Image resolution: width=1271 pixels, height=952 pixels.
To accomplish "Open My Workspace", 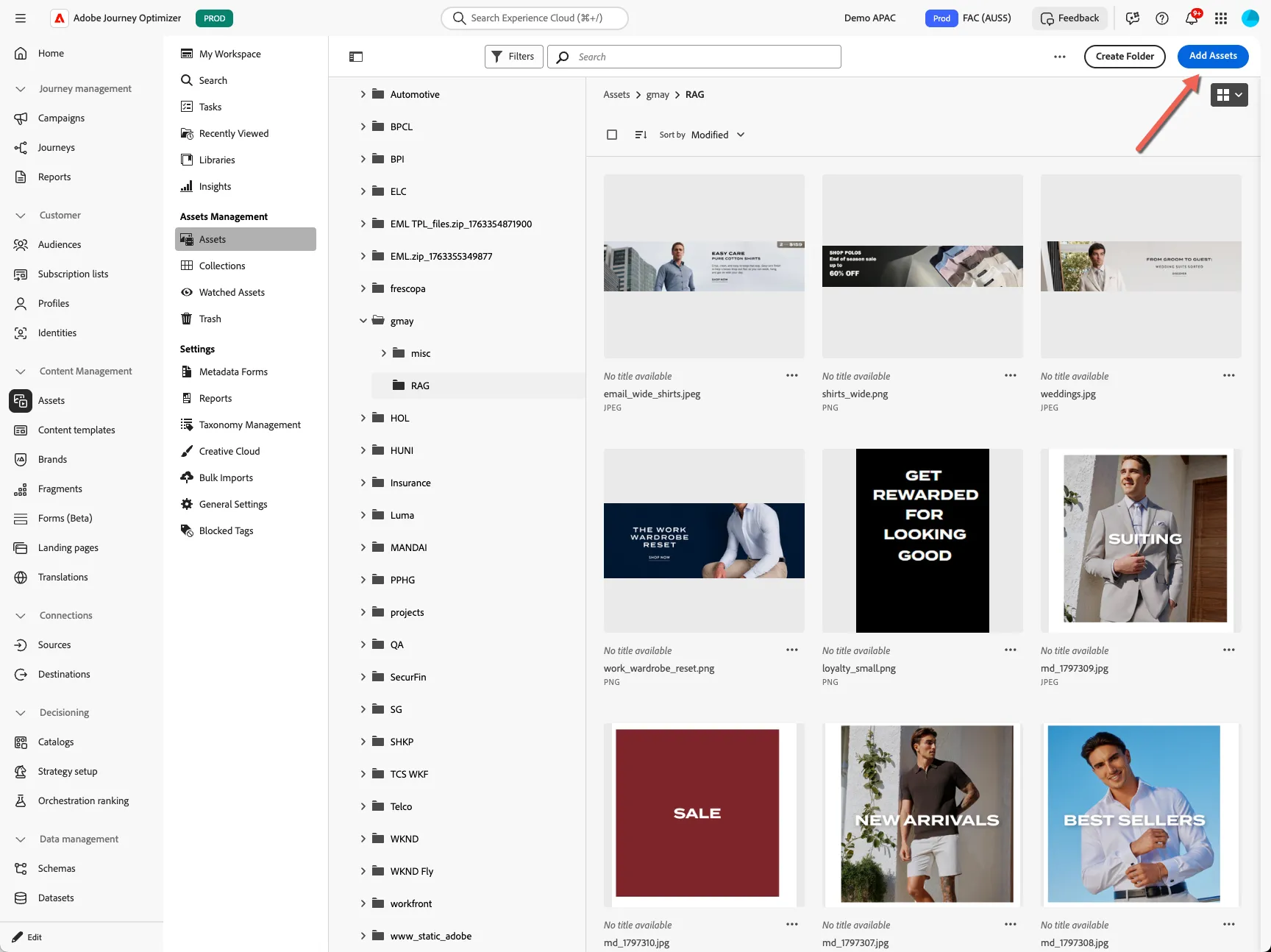I will pyautogui.click(x=246, y=54).
